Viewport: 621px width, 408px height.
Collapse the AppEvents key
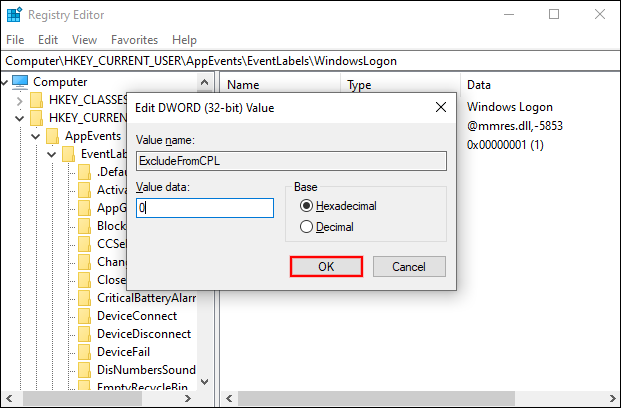pos(36,136)
